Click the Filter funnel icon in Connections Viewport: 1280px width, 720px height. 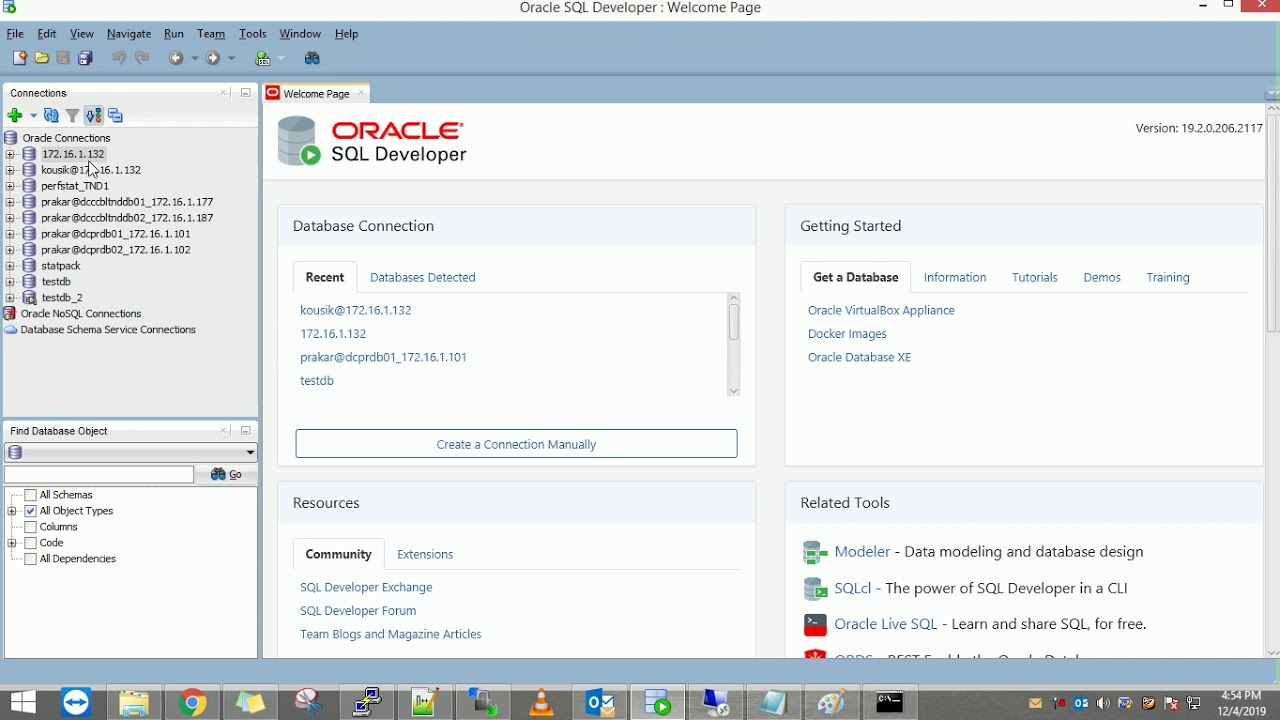[72, 116]
